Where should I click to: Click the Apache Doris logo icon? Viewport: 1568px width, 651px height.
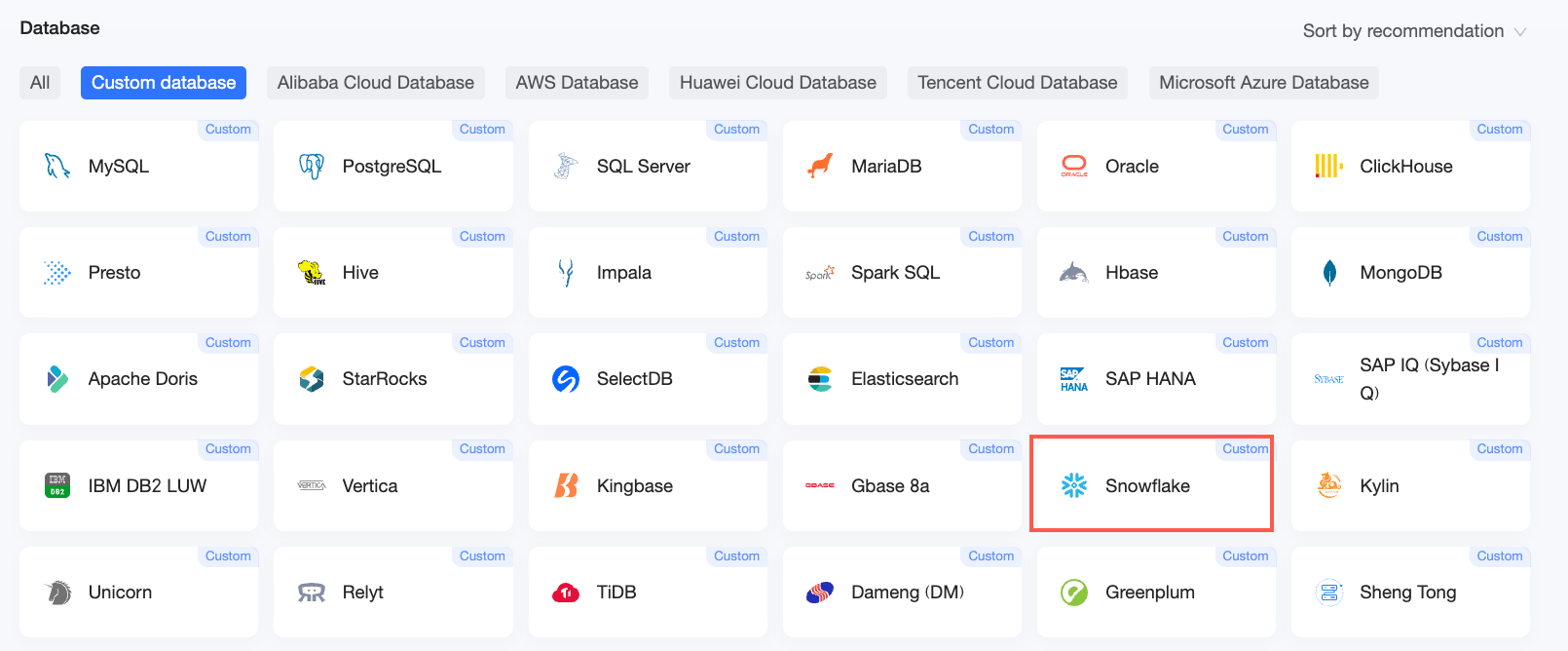[57, 379]
